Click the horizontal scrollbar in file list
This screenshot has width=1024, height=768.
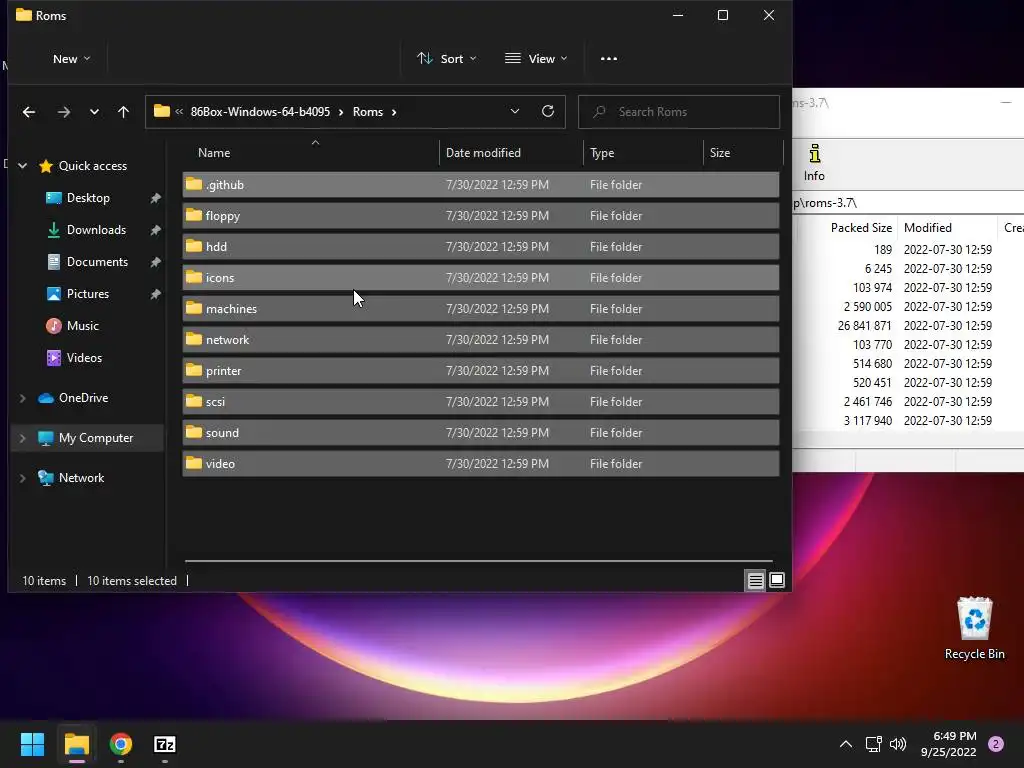(x=479, y=560)
